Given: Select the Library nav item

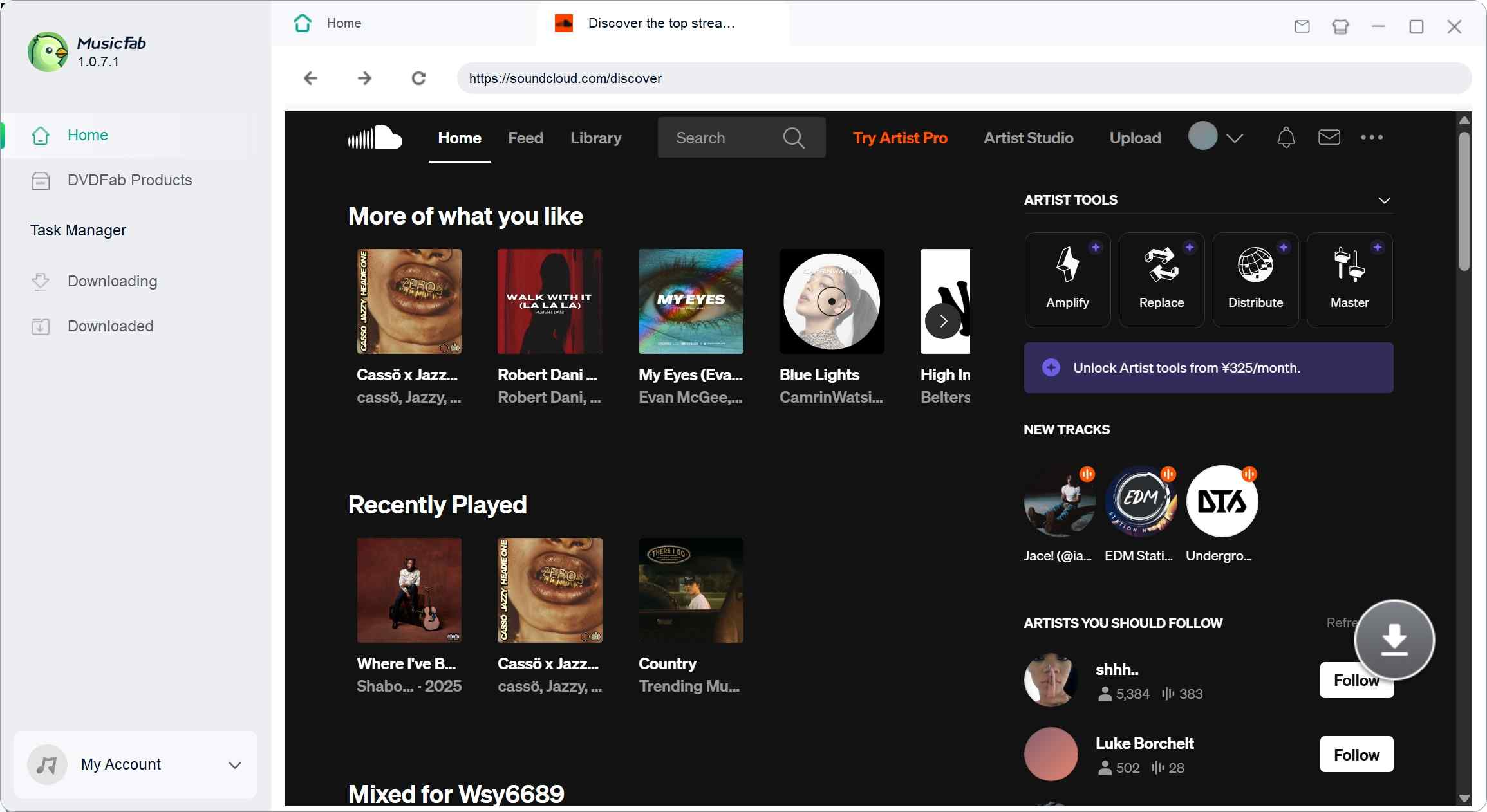Looking at the screenshot, I should coord(595,138).
